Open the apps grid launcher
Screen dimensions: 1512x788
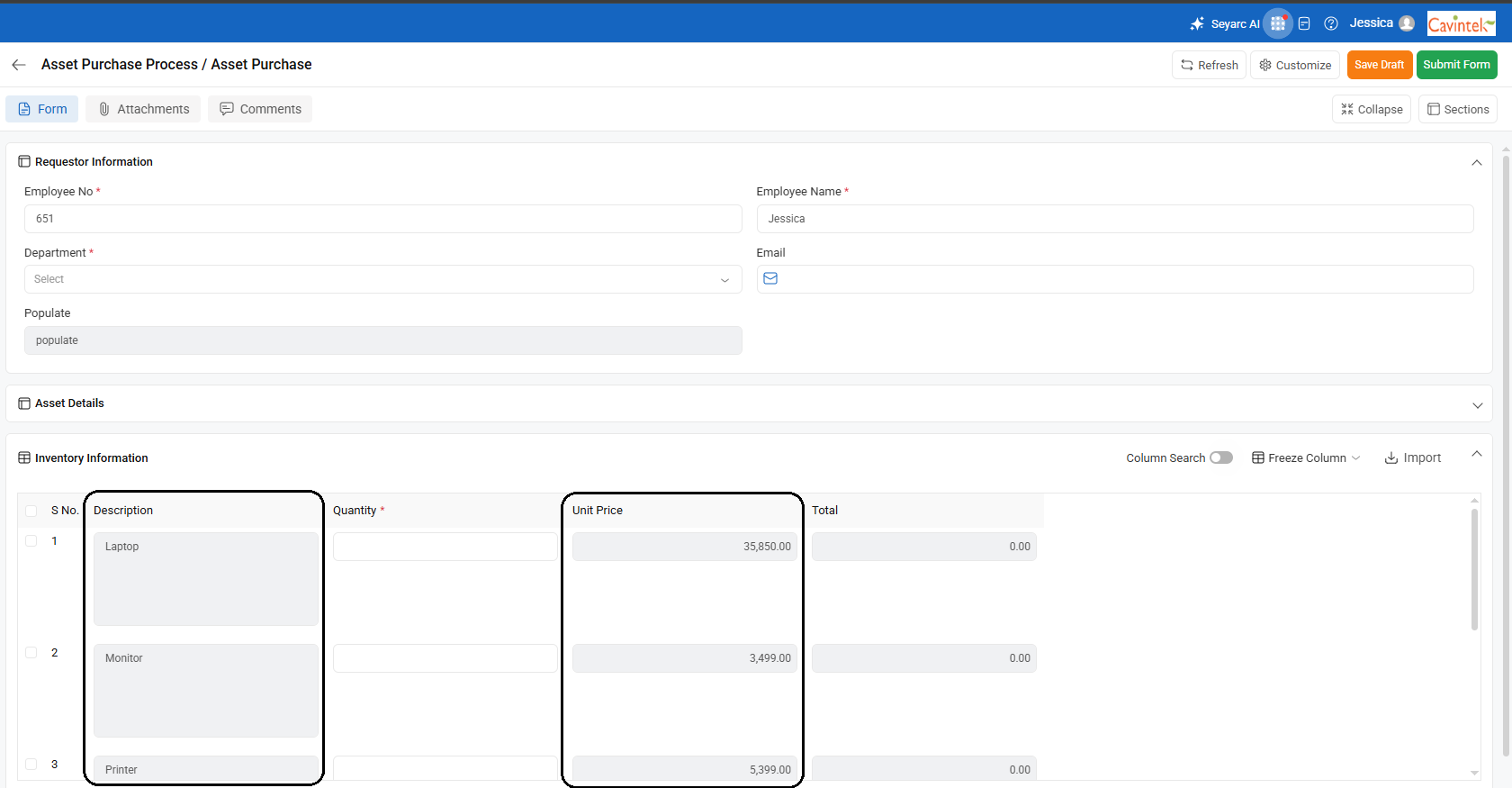pos(1277,23)
